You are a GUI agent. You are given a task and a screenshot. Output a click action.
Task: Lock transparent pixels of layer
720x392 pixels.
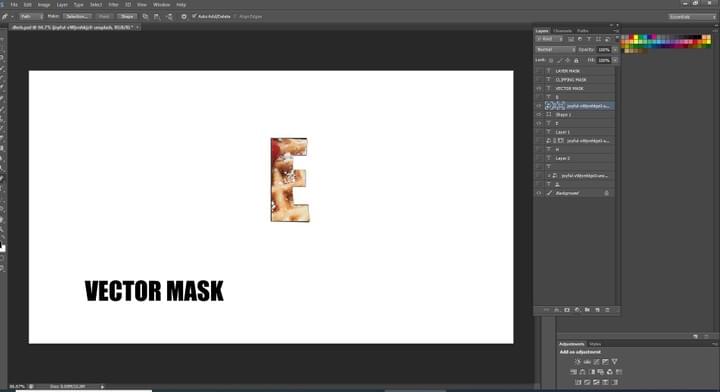coord(551,60)
